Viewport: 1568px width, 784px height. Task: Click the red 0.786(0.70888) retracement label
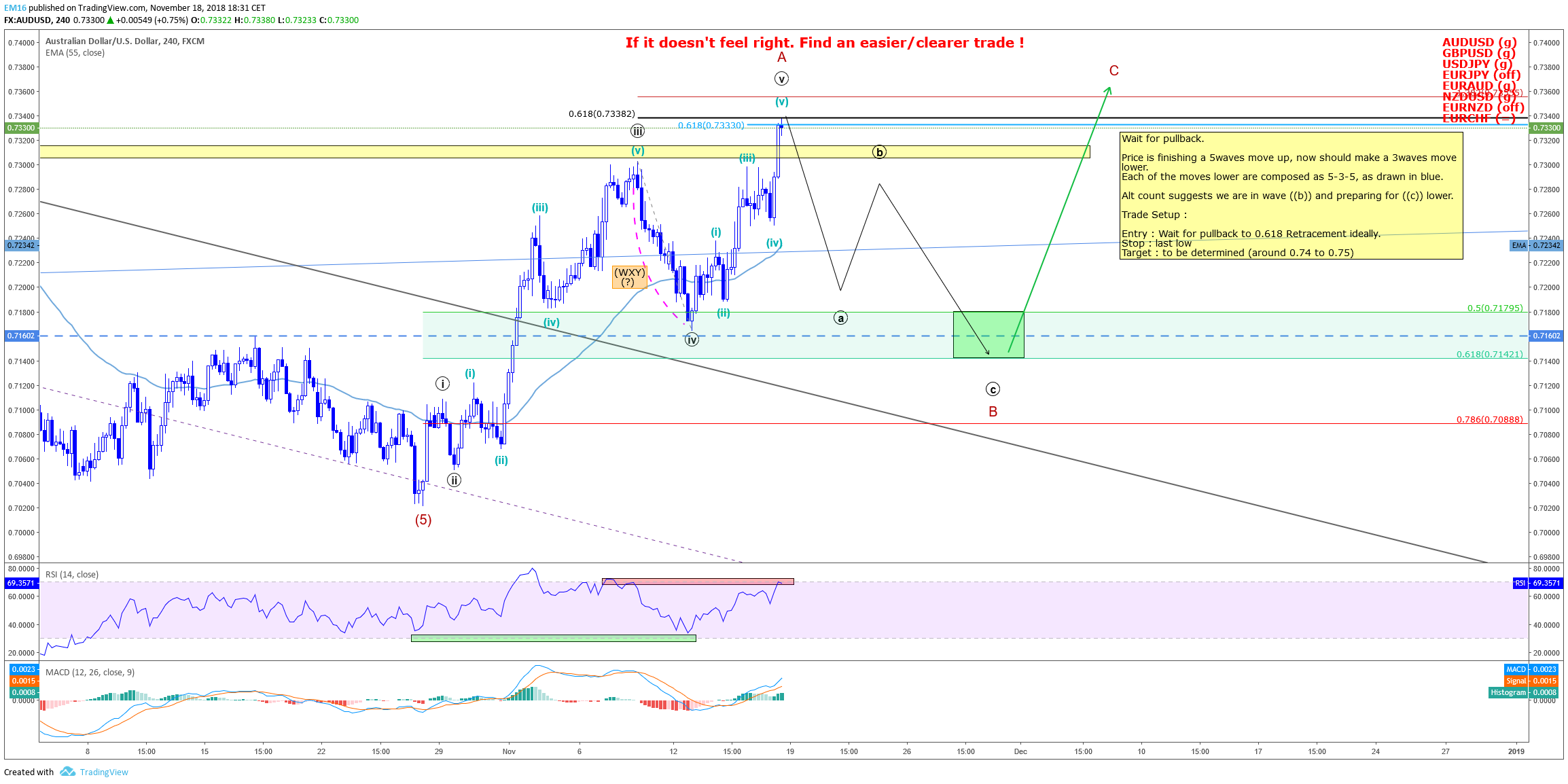(1490, 420)
